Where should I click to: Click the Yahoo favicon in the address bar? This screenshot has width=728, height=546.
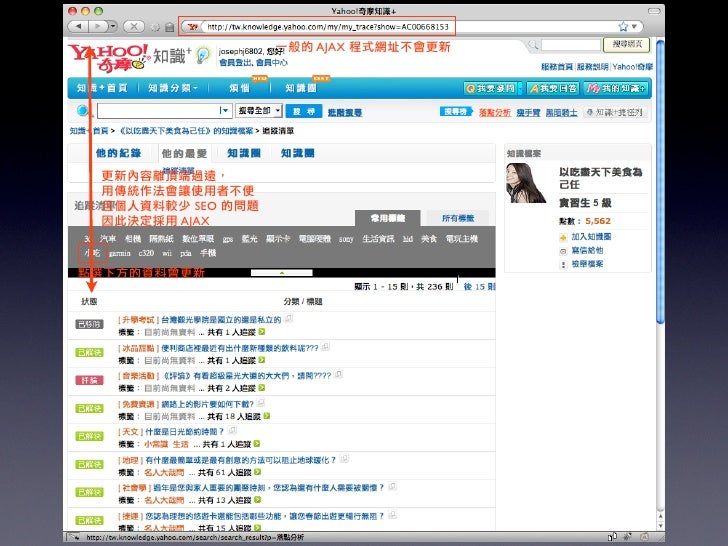193,27
